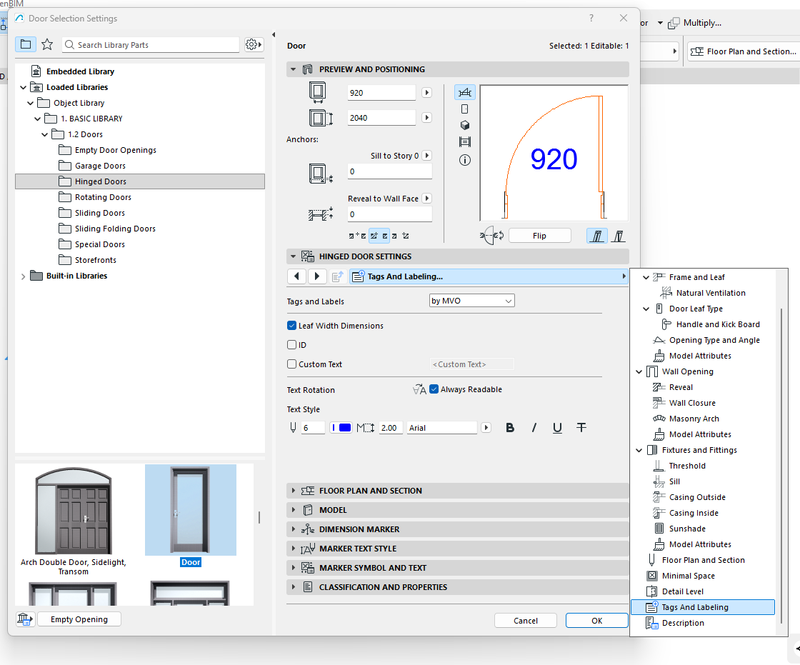Select elevation preview icon

[464, 109]
